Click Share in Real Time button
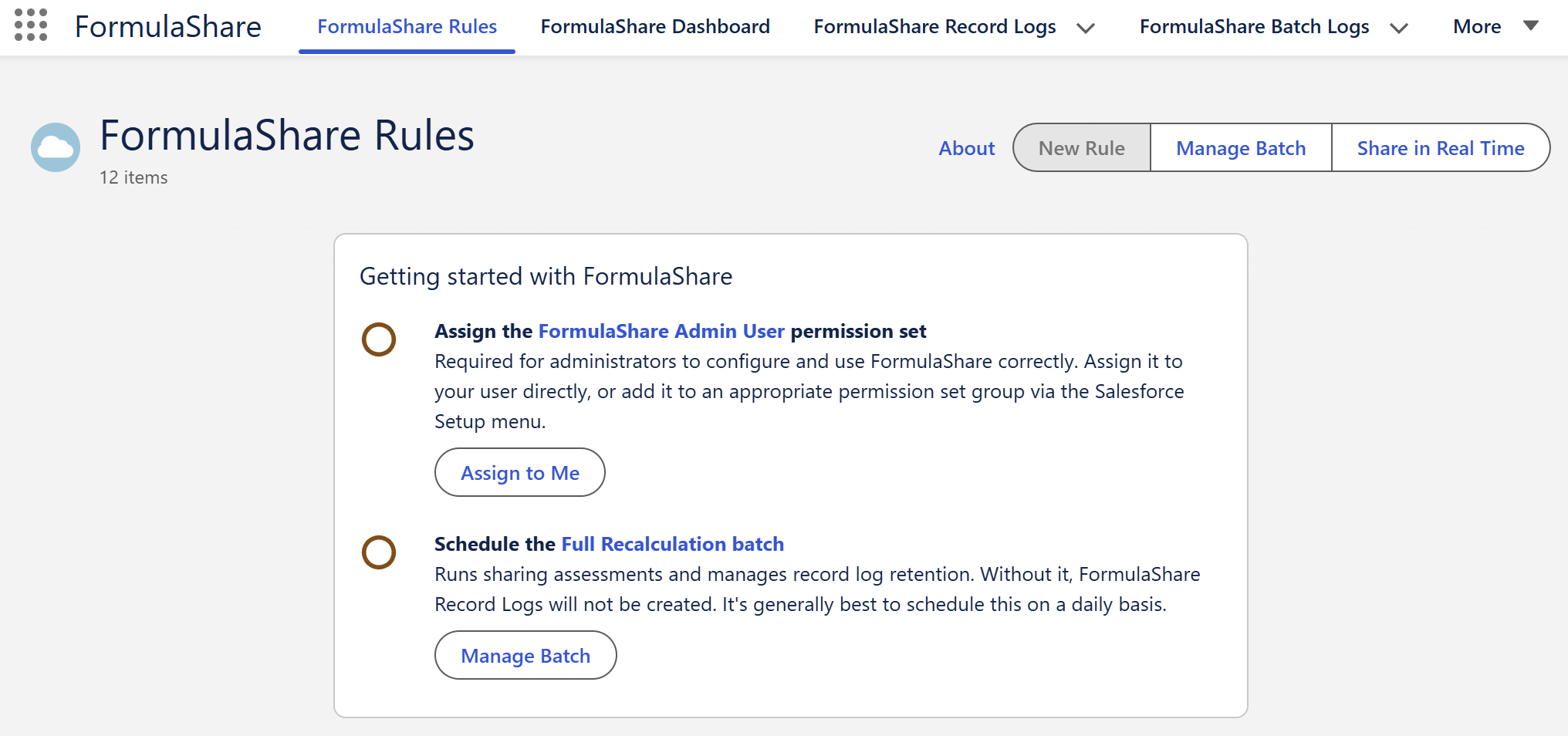 [x=1441, y=147]
